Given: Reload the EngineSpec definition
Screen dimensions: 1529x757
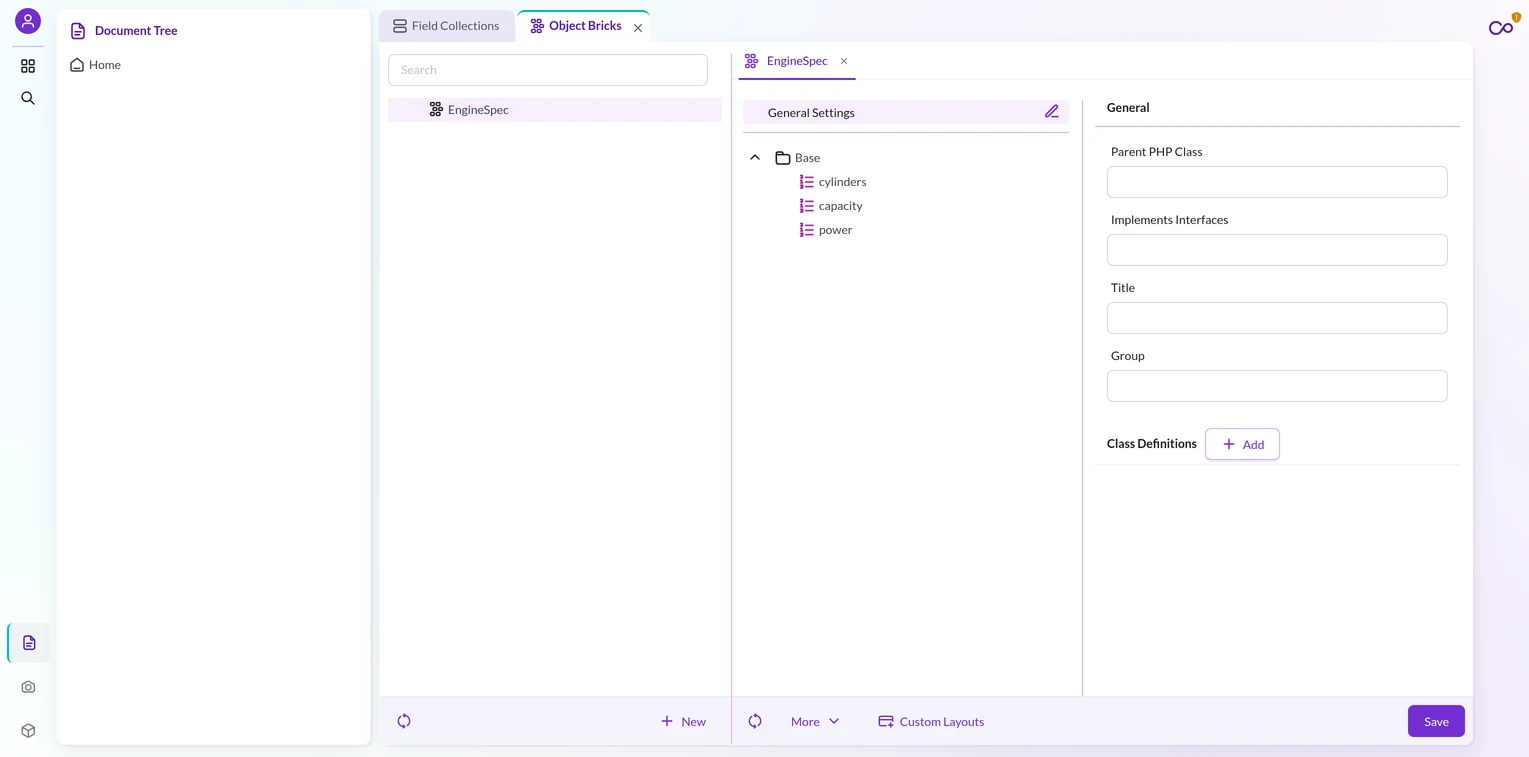Looking at the screenshot, I should coord(755,721).
